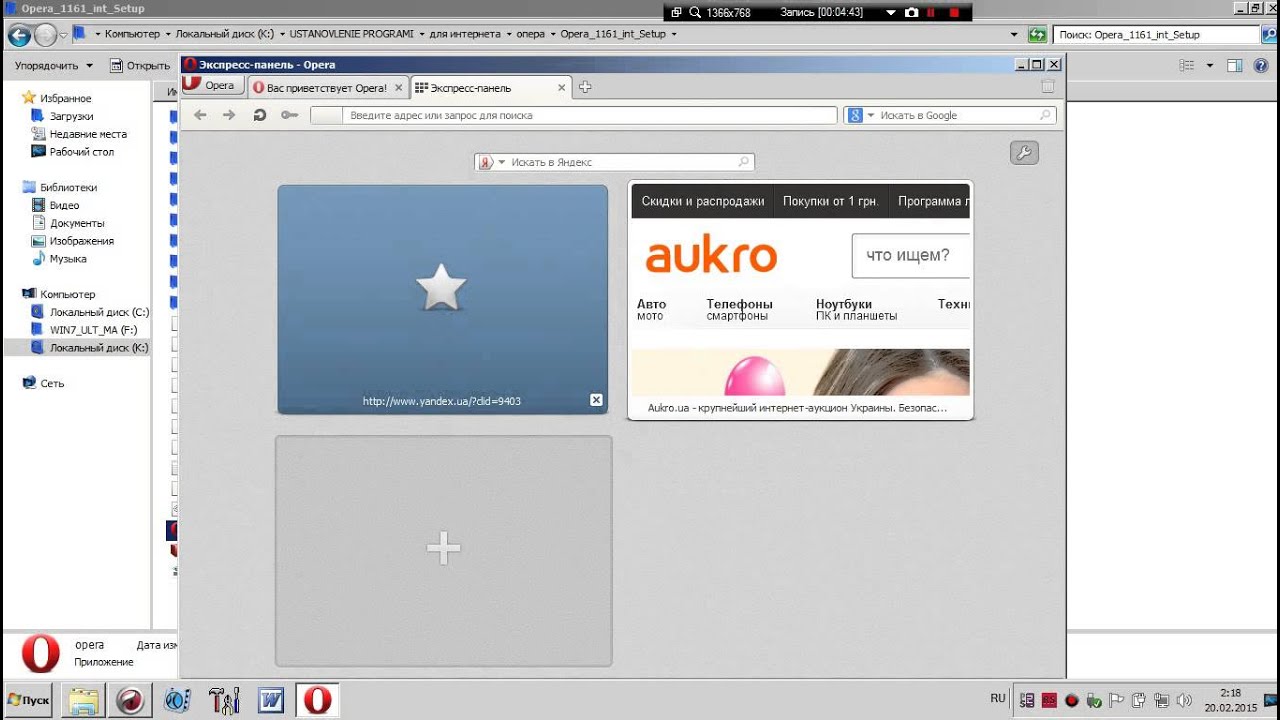This screenshot has width=1280, height=720.
Task: Select 'Загрузки' in Explorer sidebar
Action: tap(62, 116)
